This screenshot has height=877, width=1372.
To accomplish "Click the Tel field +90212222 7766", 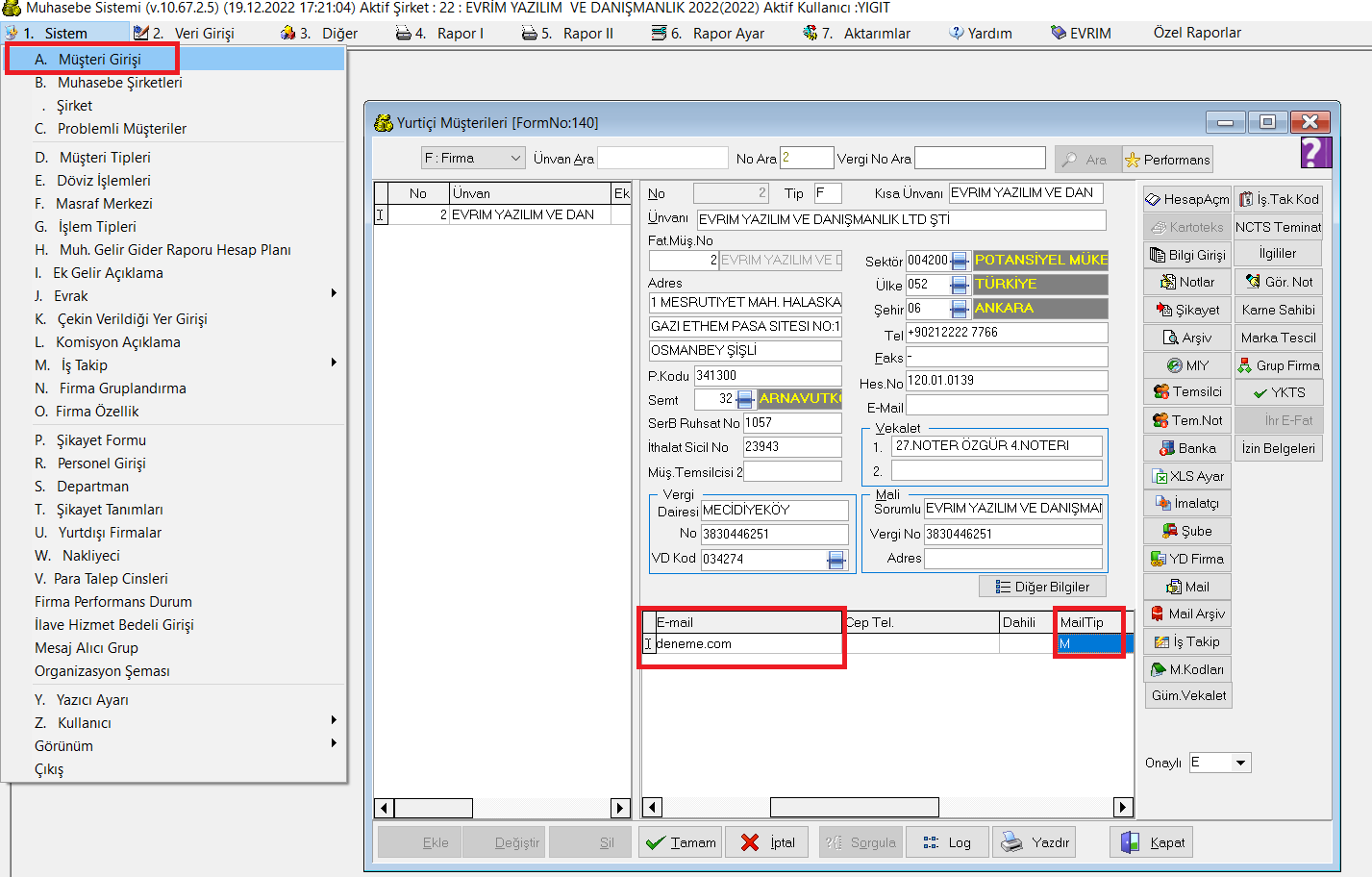I will [1007, 333].
